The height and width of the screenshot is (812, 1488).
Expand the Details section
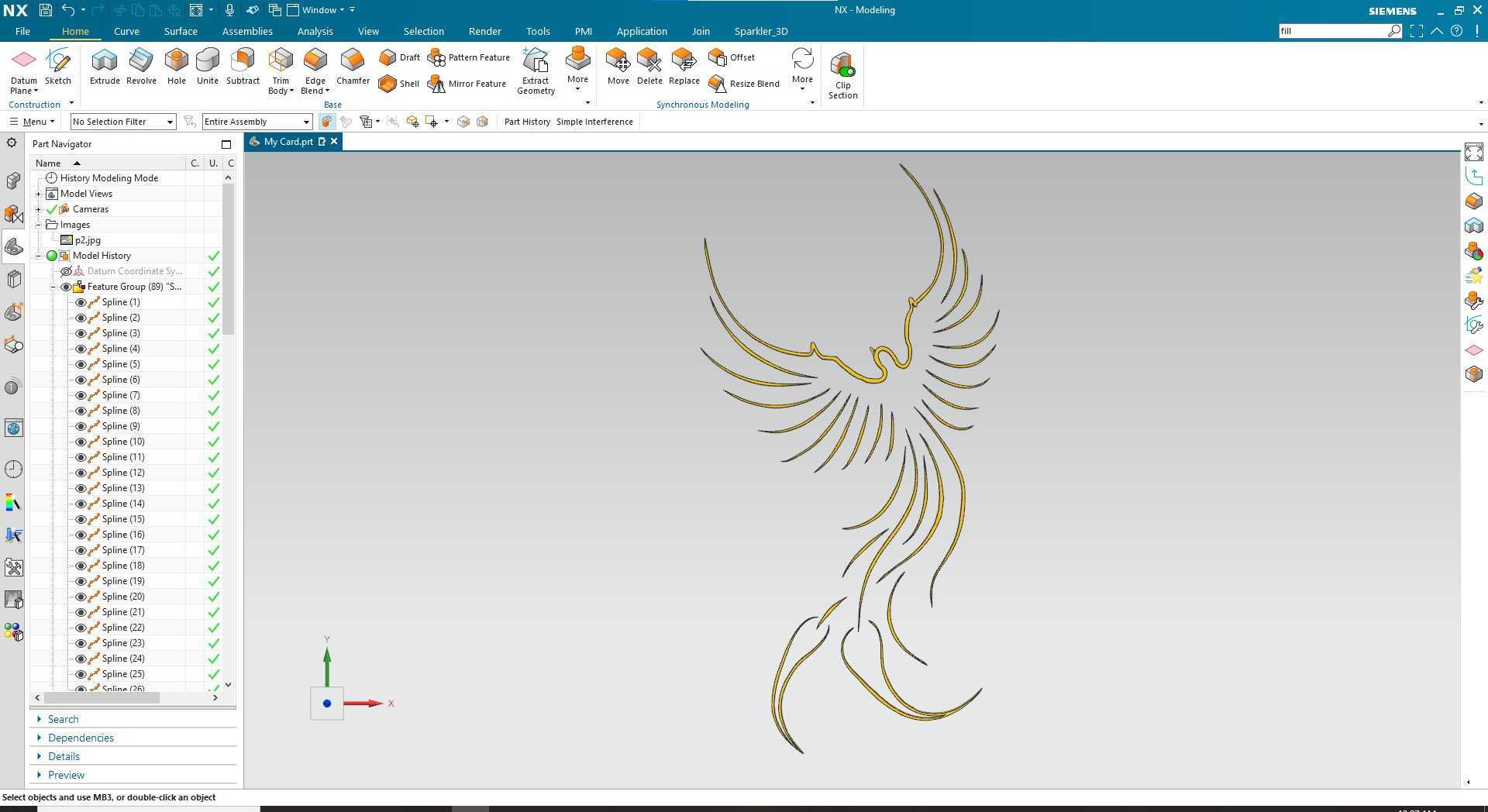coord(64,756)
